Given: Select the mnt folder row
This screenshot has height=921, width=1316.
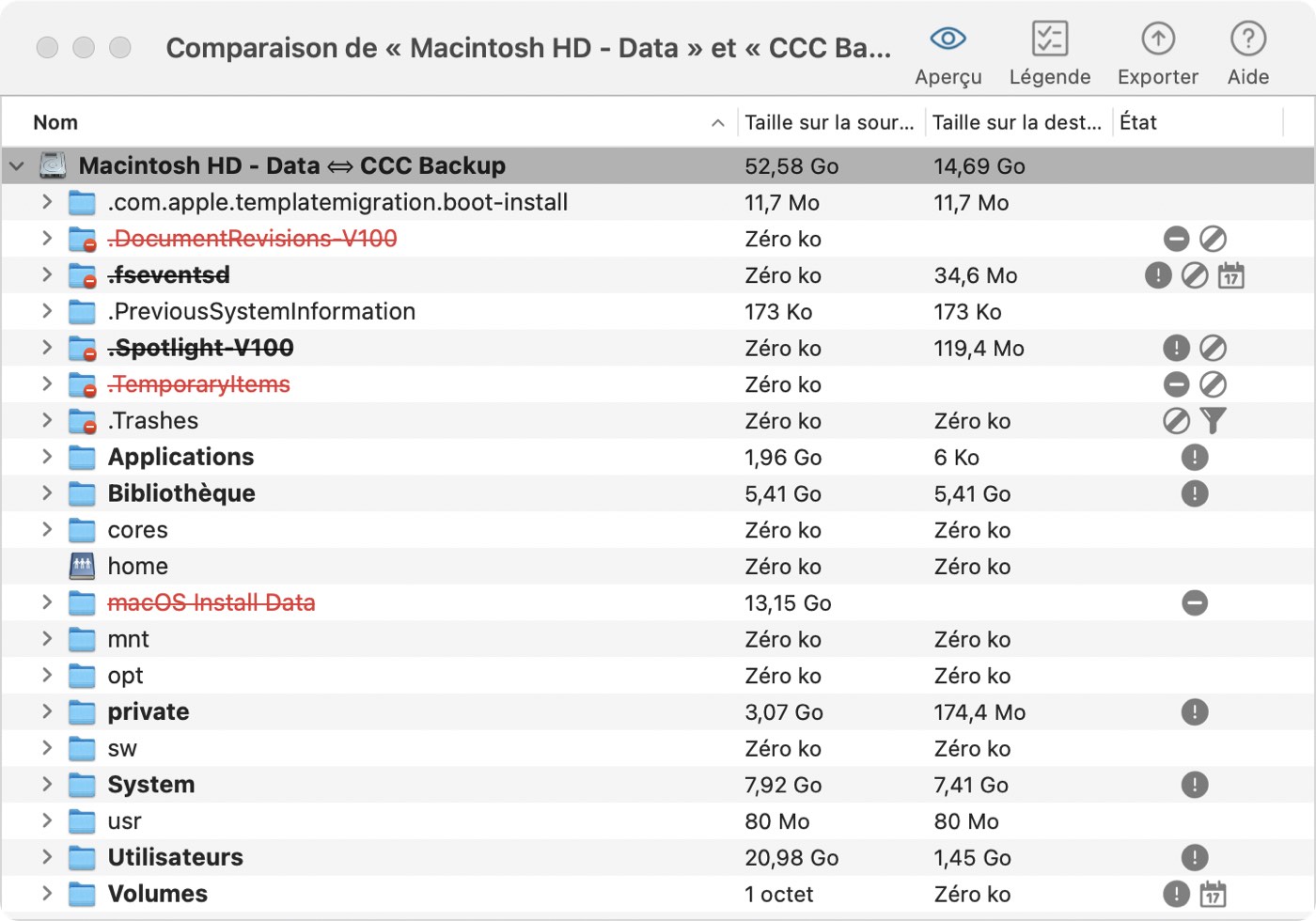Looking at the screenshot, I should point(658,639).
